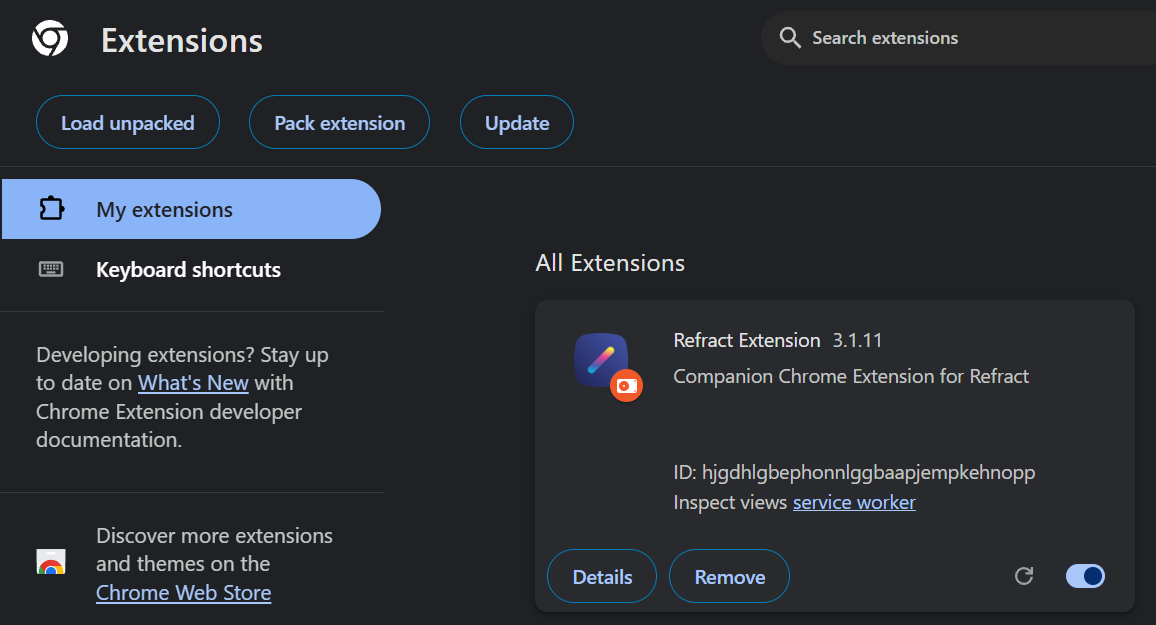This screenshot has height=625, width=1156.
Task: Open the What's New link
Action: (x=193, y=383)
